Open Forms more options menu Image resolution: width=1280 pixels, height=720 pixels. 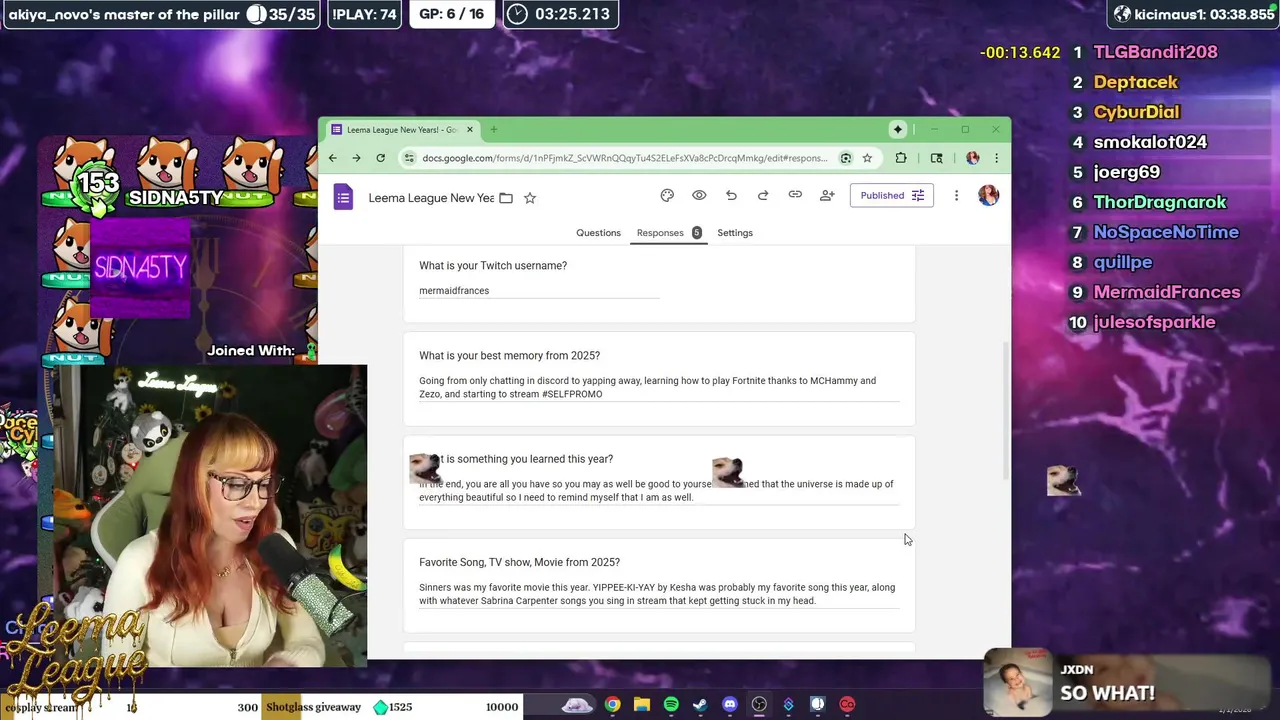[956, 196]
